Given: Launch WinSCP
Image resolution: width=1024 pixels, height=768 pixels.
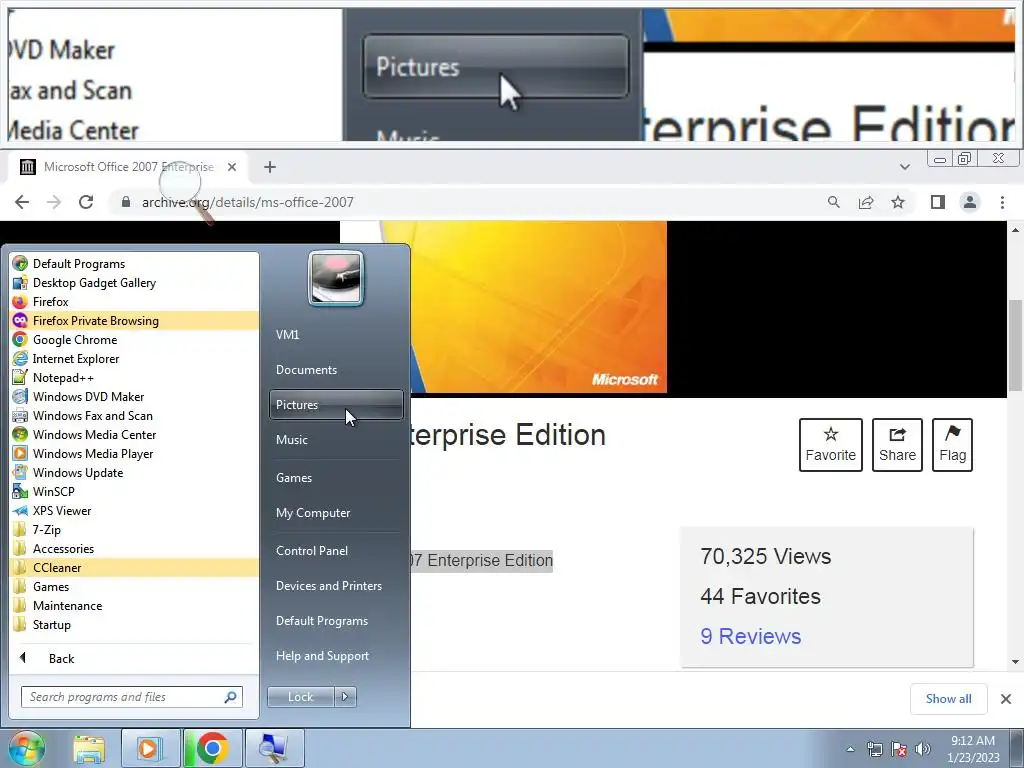Looking at the screenshot, I should coord(135,491).
